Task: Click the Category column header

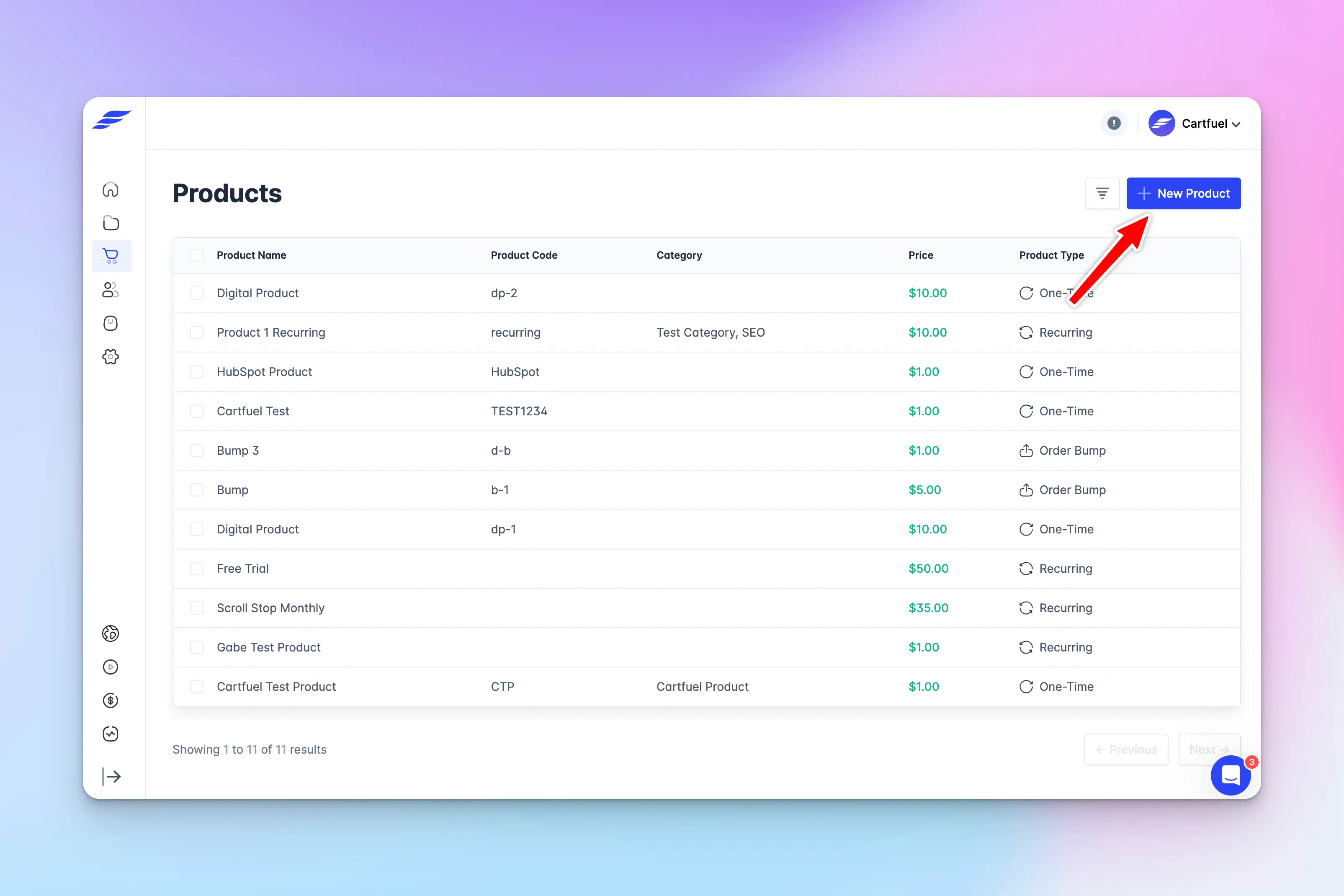Action: tap(679, 255)
